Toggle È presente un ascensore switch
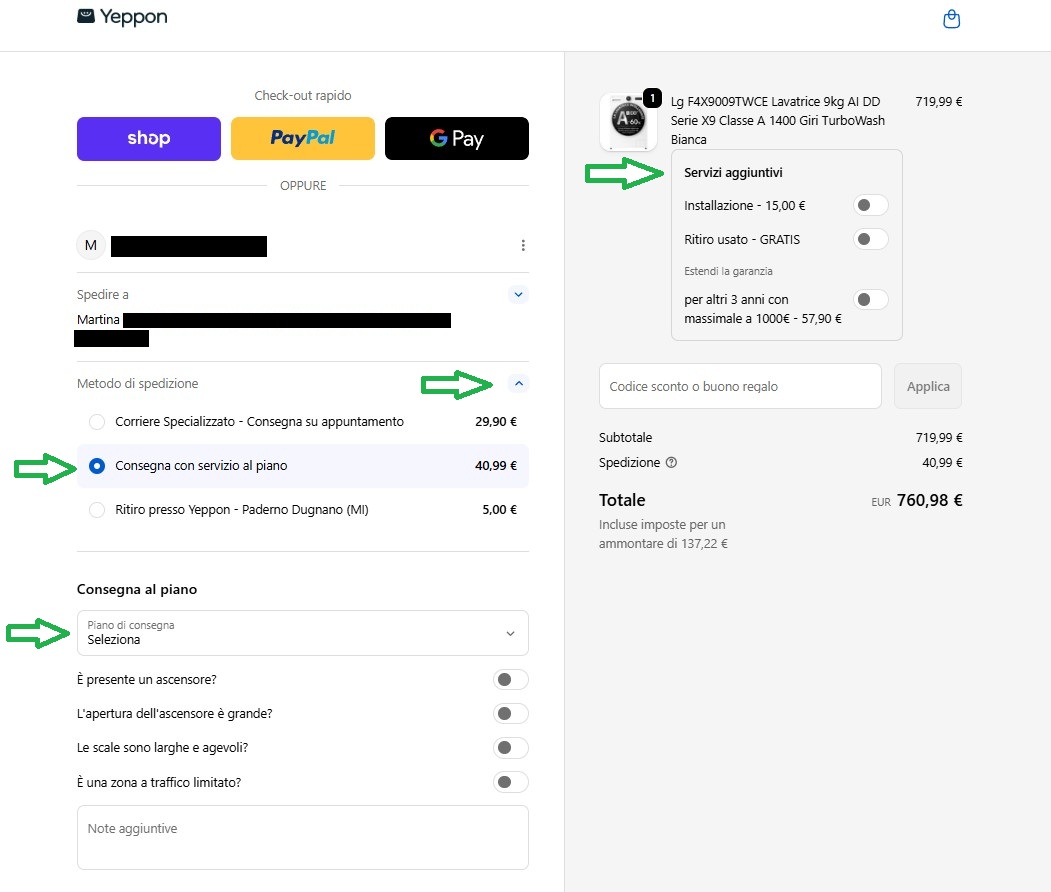This screenshot has width=1051, height=892. [510, 680]
